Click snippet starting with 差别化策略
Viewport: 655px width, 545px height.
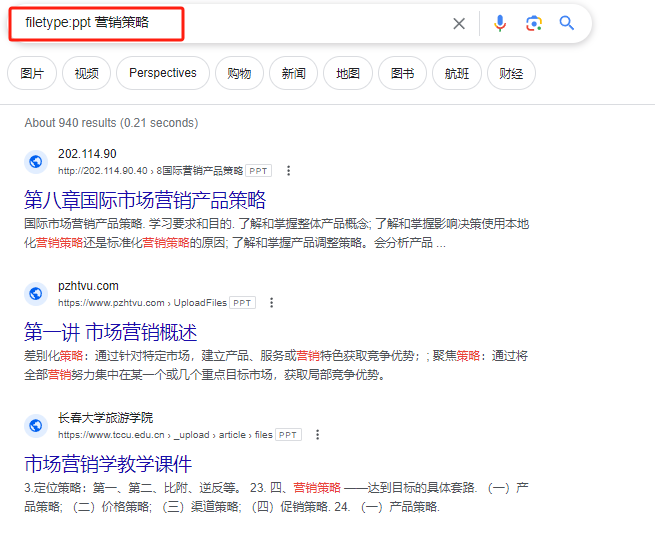(276, 365)
